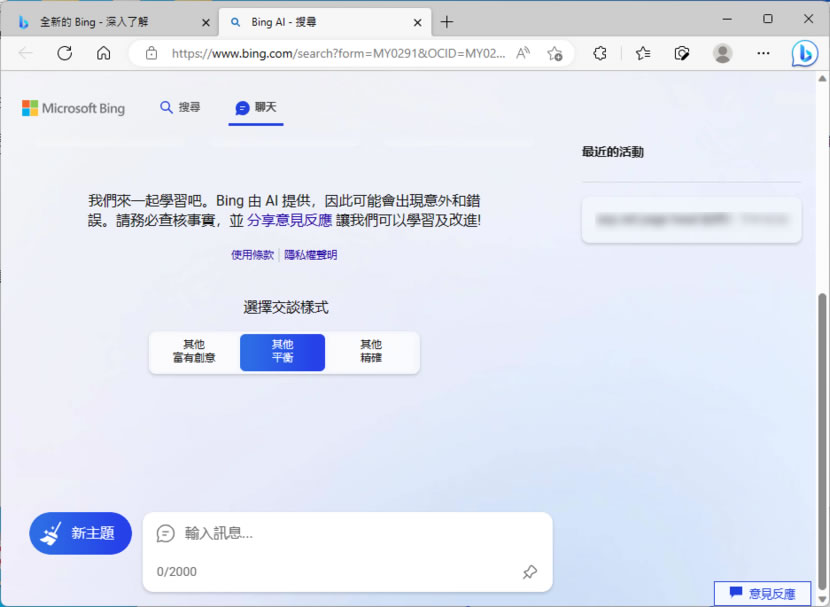Image resolution: width=830 pixels, height=607 pixels.
Task: Open the blurred recent activity item
Action: click(691, 220)
